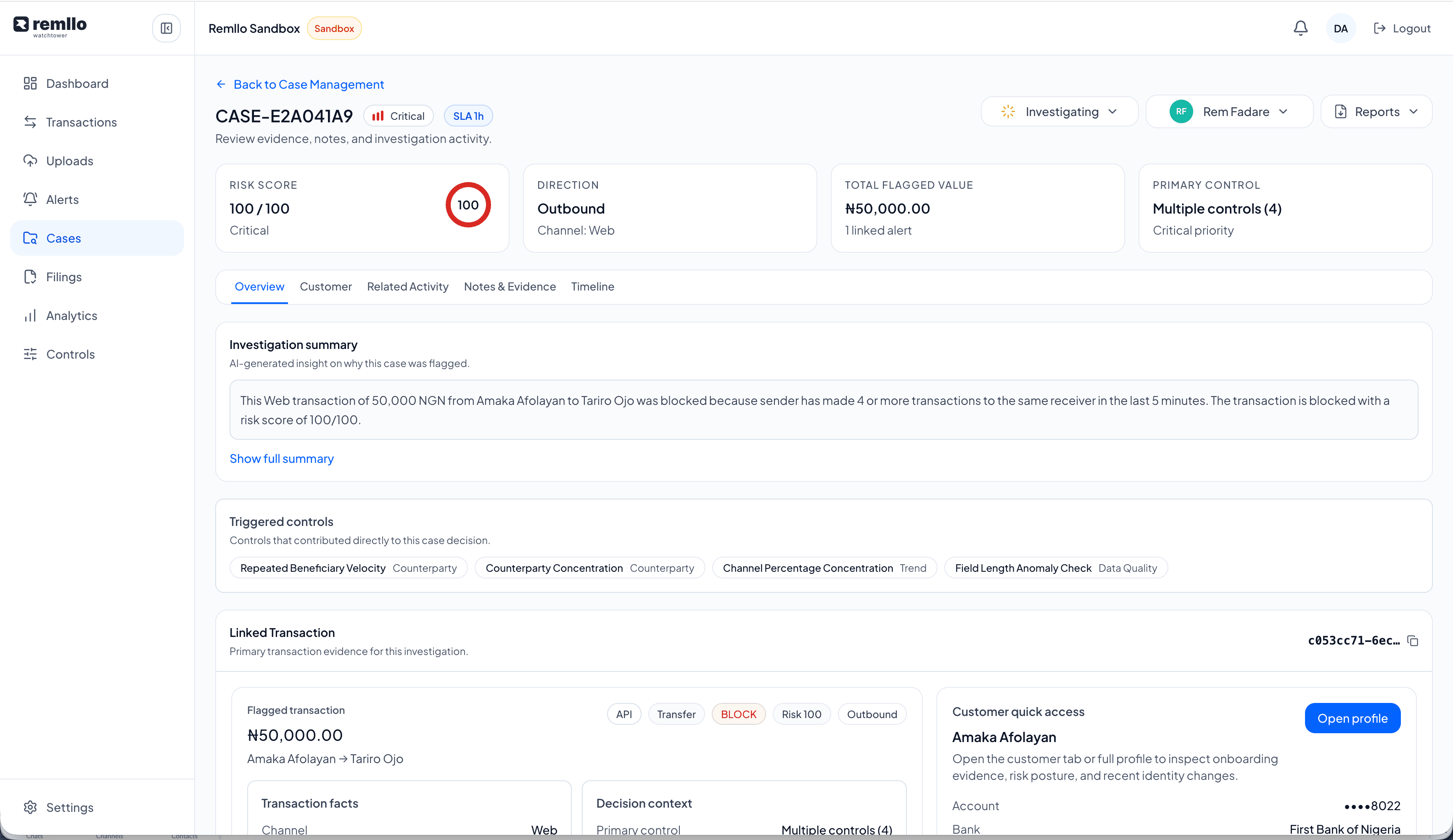
Task: Click the Filings document icon in the sidebar
Action: 30,277
